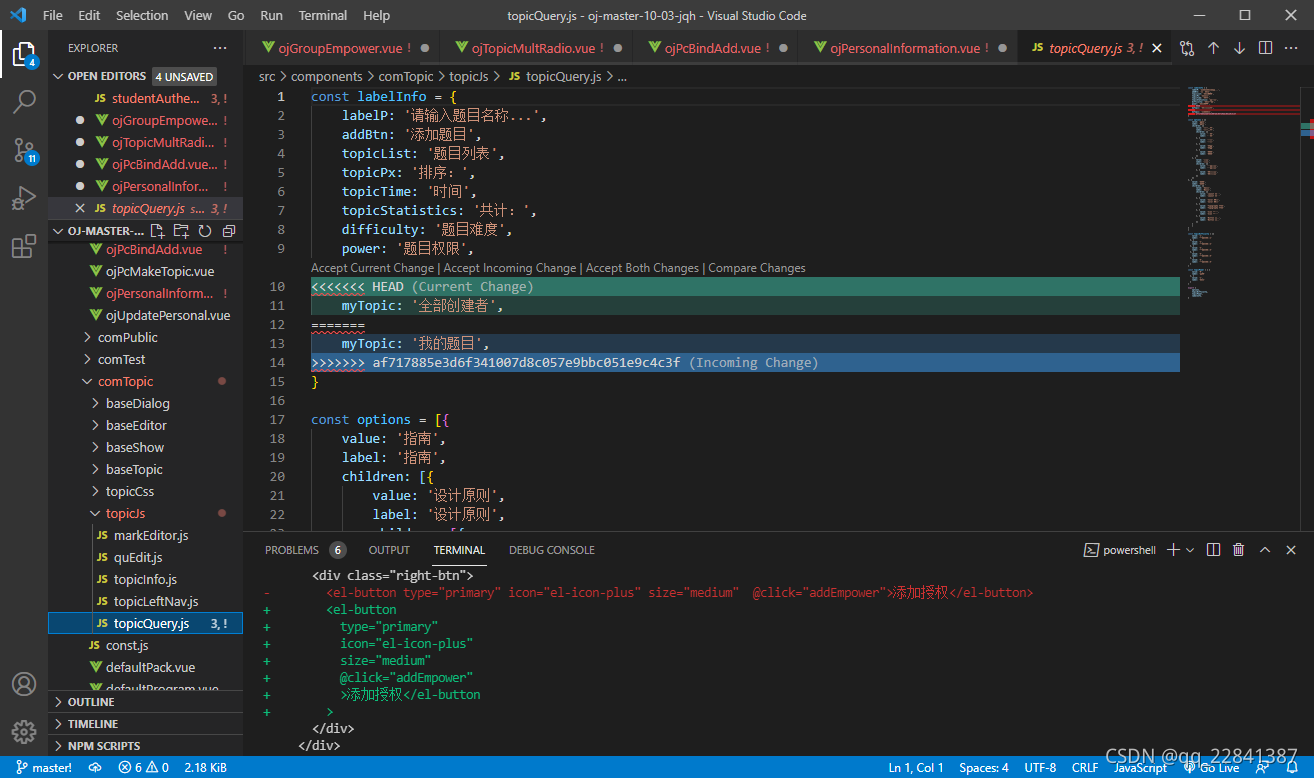Go to previous change arrow up

click(x=1213, y=48)
